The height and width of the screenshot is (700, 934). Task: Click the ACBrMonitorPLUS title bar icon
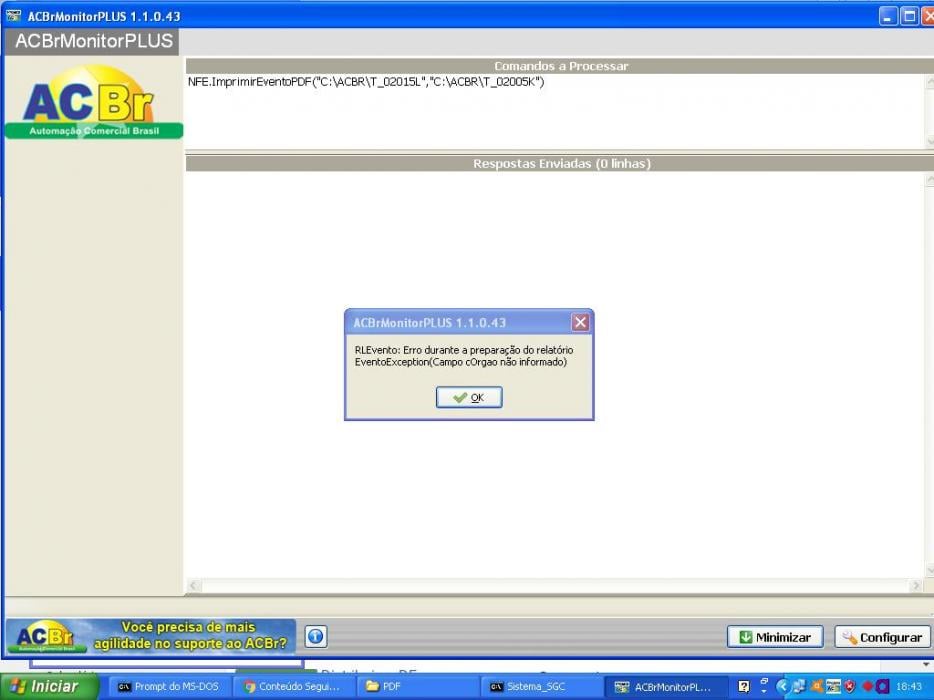click(x=13, y=15)
